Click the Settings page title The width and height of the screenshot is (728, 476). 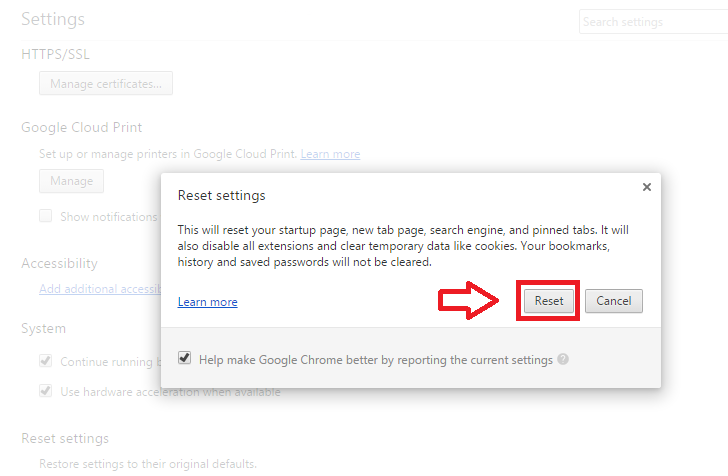(x=53, y=19)
